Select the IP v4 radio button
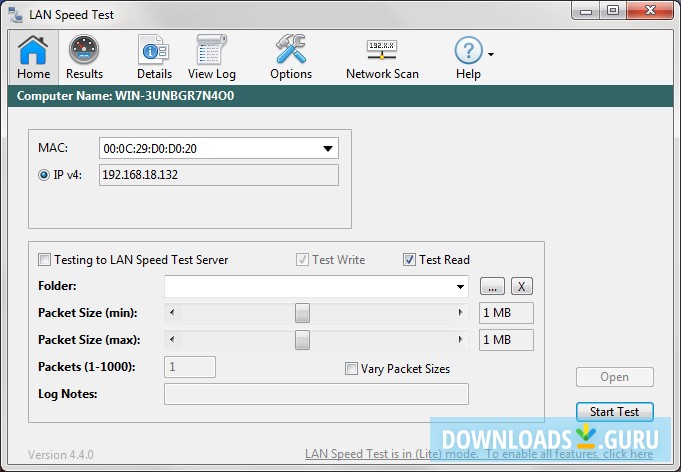Viewport: 681px width, 472px height. click(44, 175)
